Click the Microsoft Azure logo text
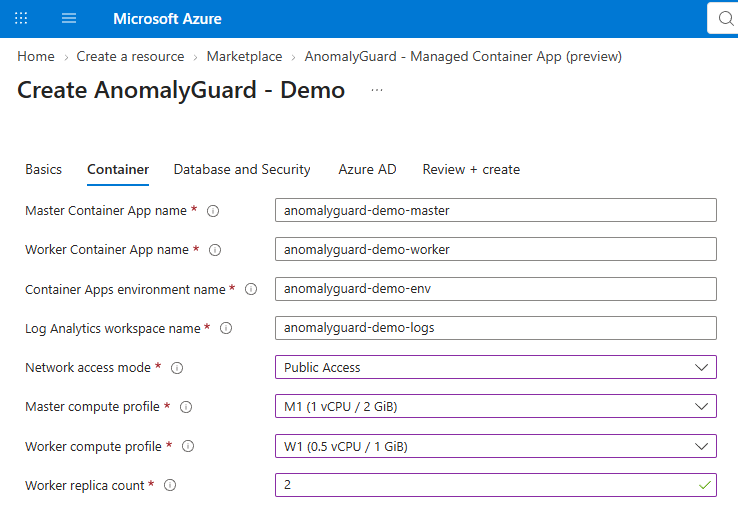This screenshot has height=512, width=738. [x=167, y=18]
